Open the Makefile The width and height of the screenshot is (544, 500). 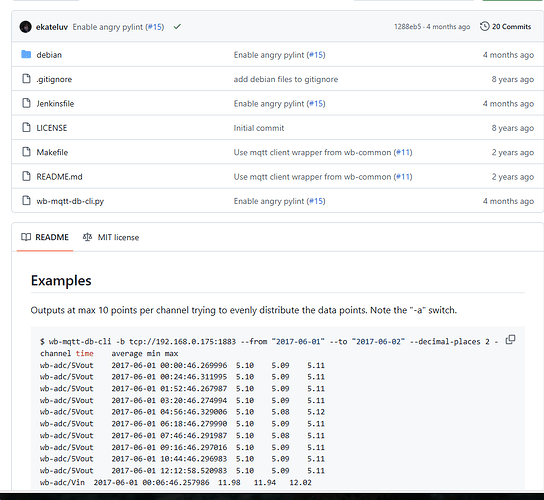click(x=52, y=152)
